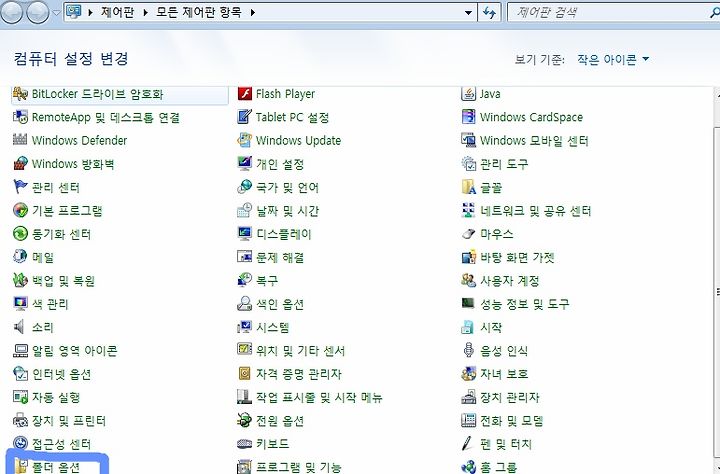Expand the arrow after 제어판 in breadcrumb
This screenshot has width=720, height=474.
(x=145, y=12)
